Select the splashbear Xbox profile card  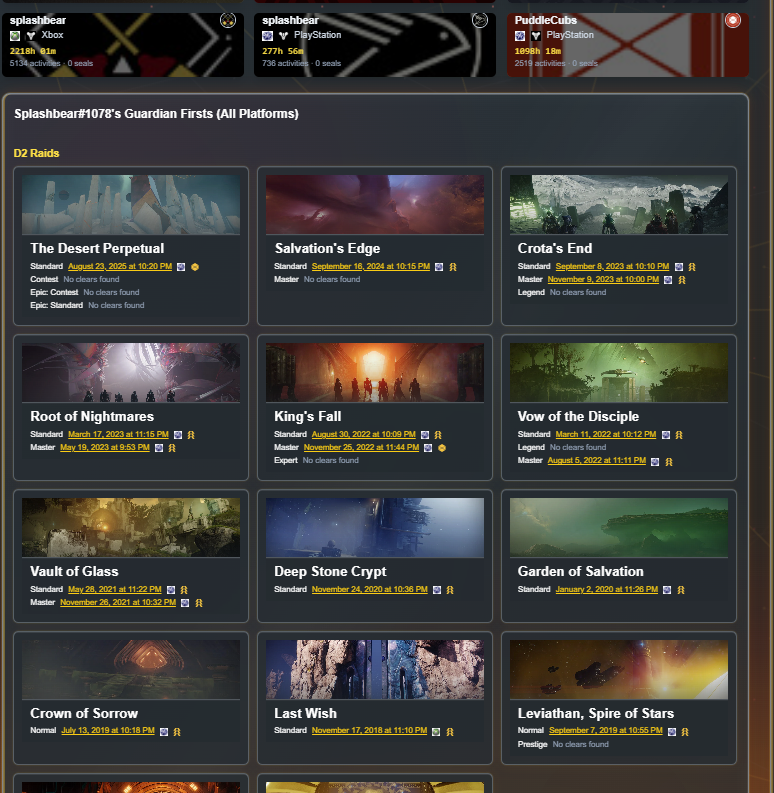pyautogui.click(x=123, y=45)
